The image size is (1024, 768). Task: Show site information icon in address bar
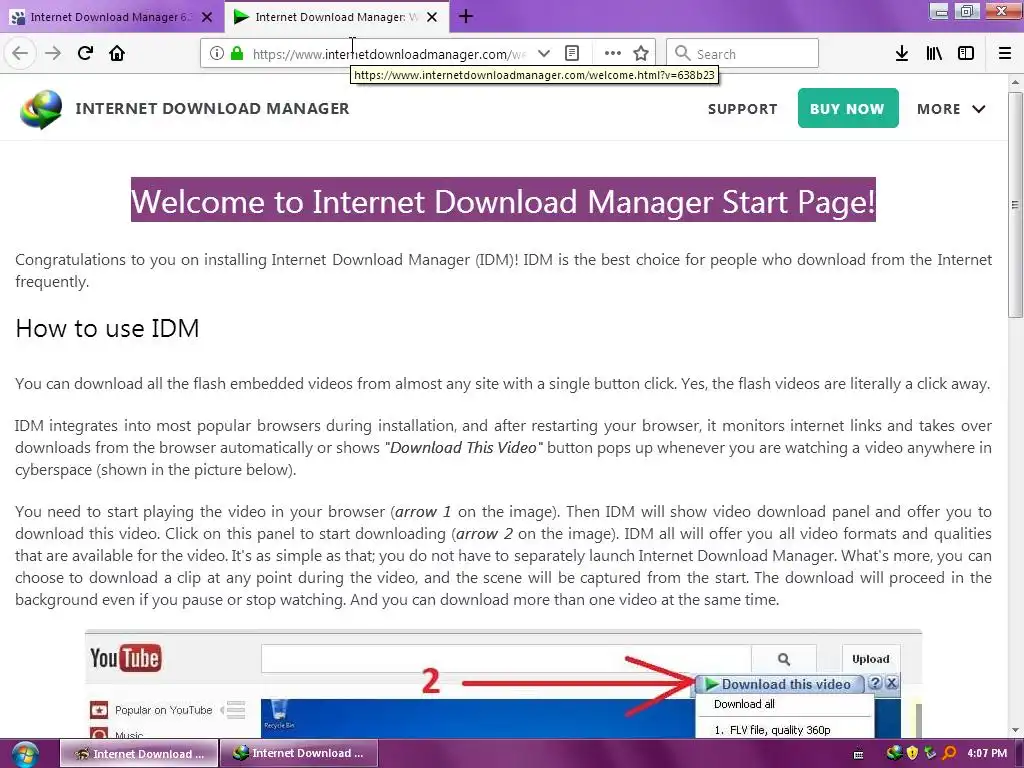(x=217, y=54)
